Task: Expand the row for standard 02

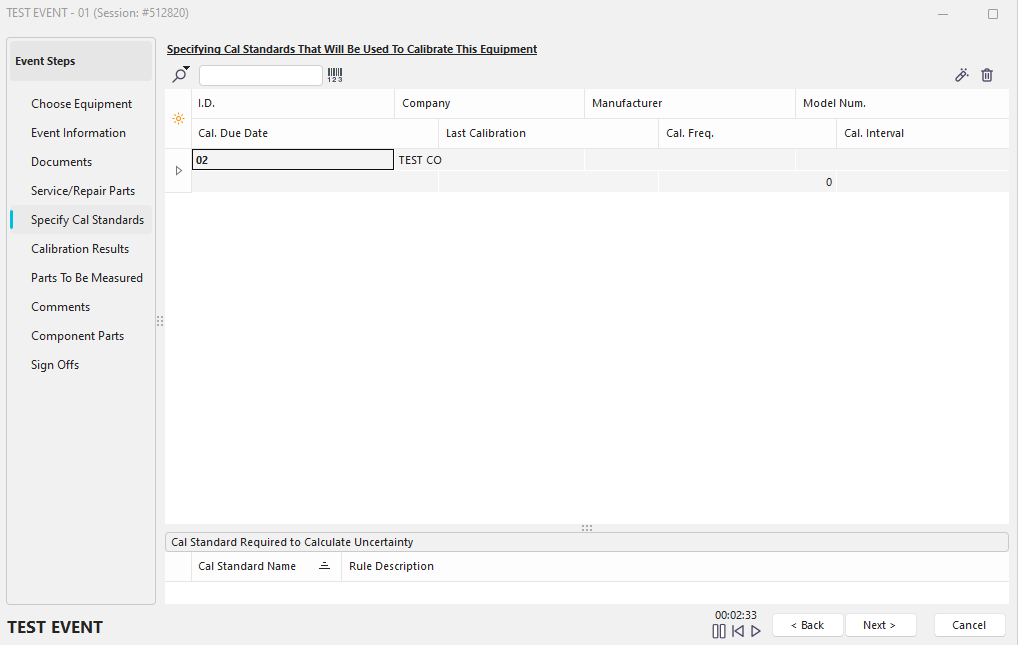Action: coord(179,171)
